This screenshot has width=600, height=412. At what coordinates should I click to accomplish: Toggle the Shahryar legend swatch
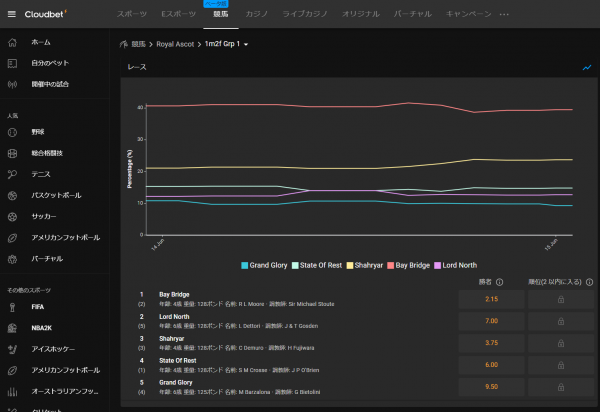pyautogui.click(x=349, y=265)
